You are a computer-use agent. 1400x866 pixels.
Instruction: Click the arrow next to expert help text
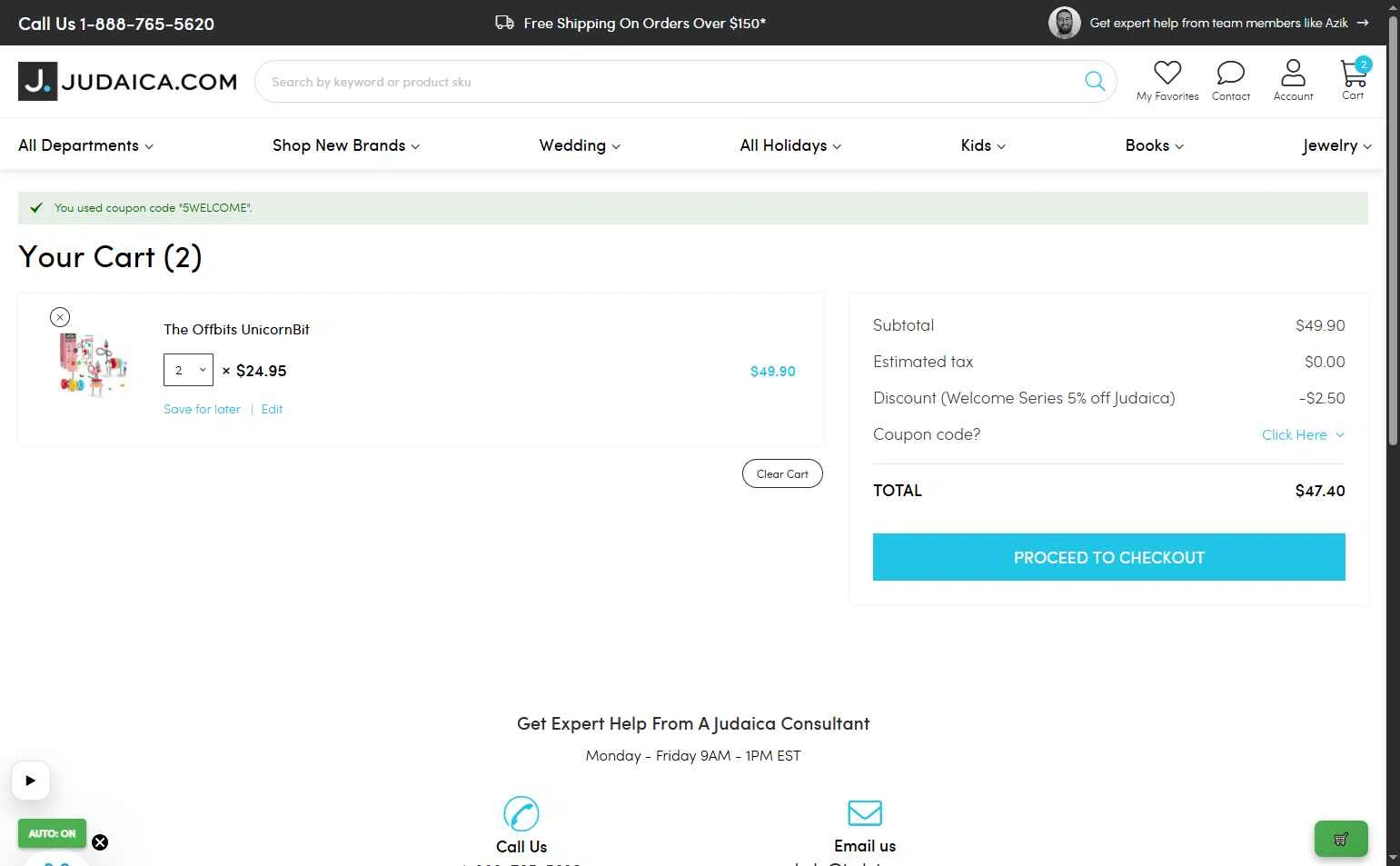pyautogui.click(x=1363, y=23)
